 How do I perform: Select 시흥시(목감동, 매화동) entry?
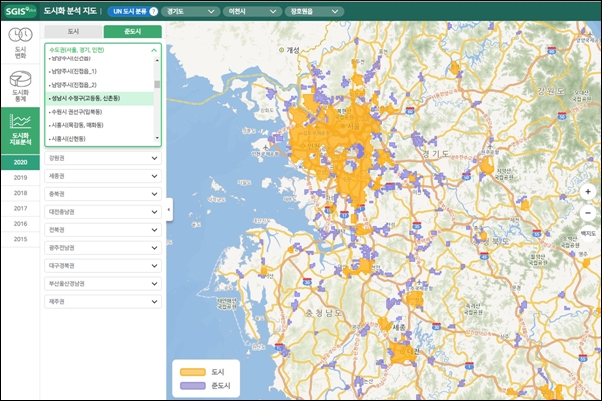coord(99,125)
